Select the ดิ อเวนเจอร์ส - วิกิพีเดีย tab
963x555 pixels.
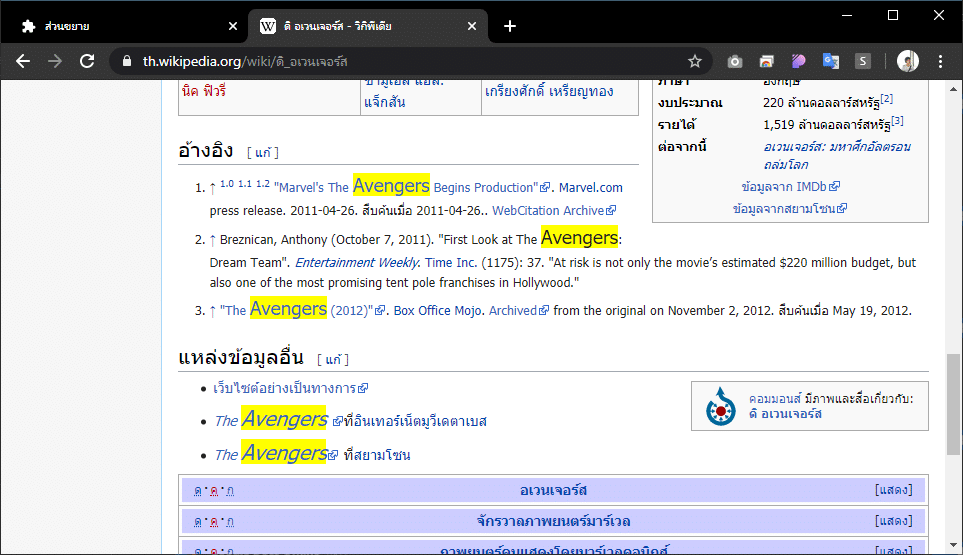(x=367, y=26)
